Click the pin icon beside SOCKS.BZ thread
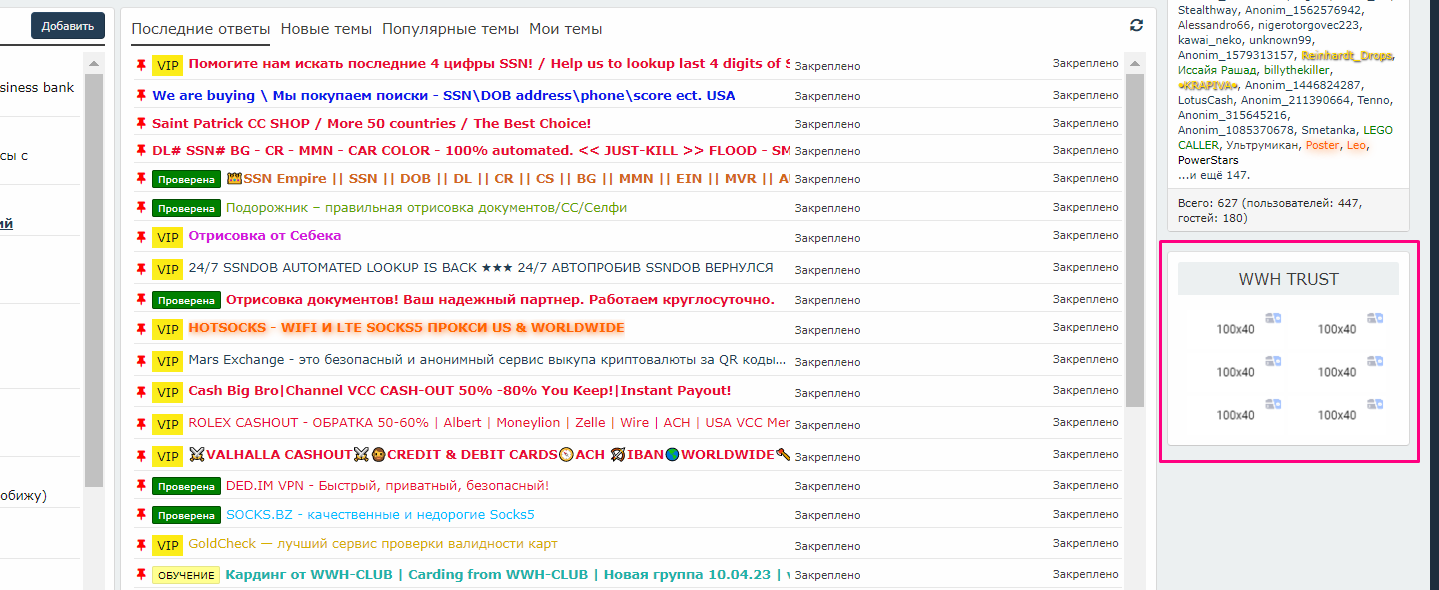The width and height of the screenshot is (1439, 590). 141,514
